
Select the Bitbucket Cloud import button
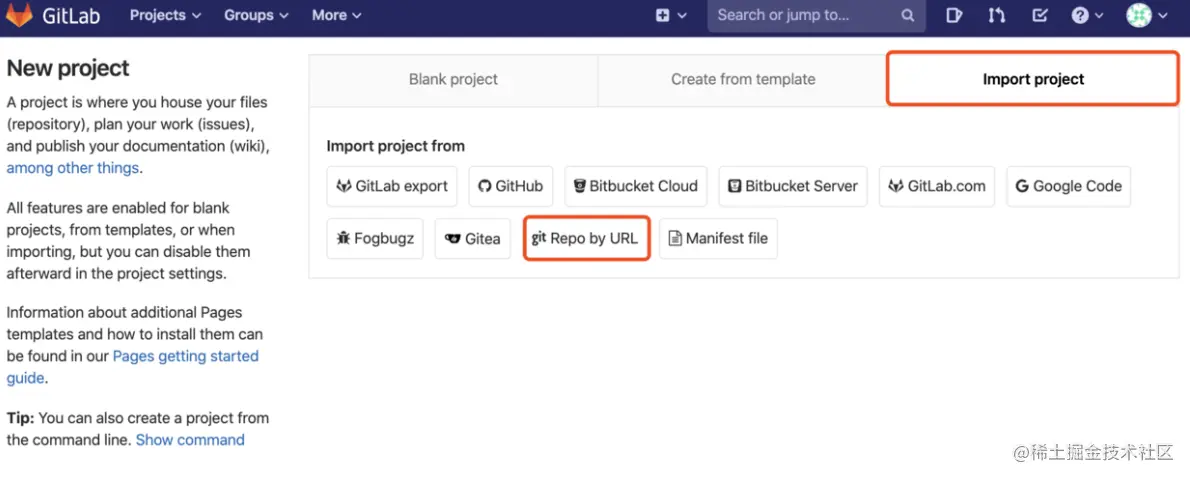(x=635, y=186)
